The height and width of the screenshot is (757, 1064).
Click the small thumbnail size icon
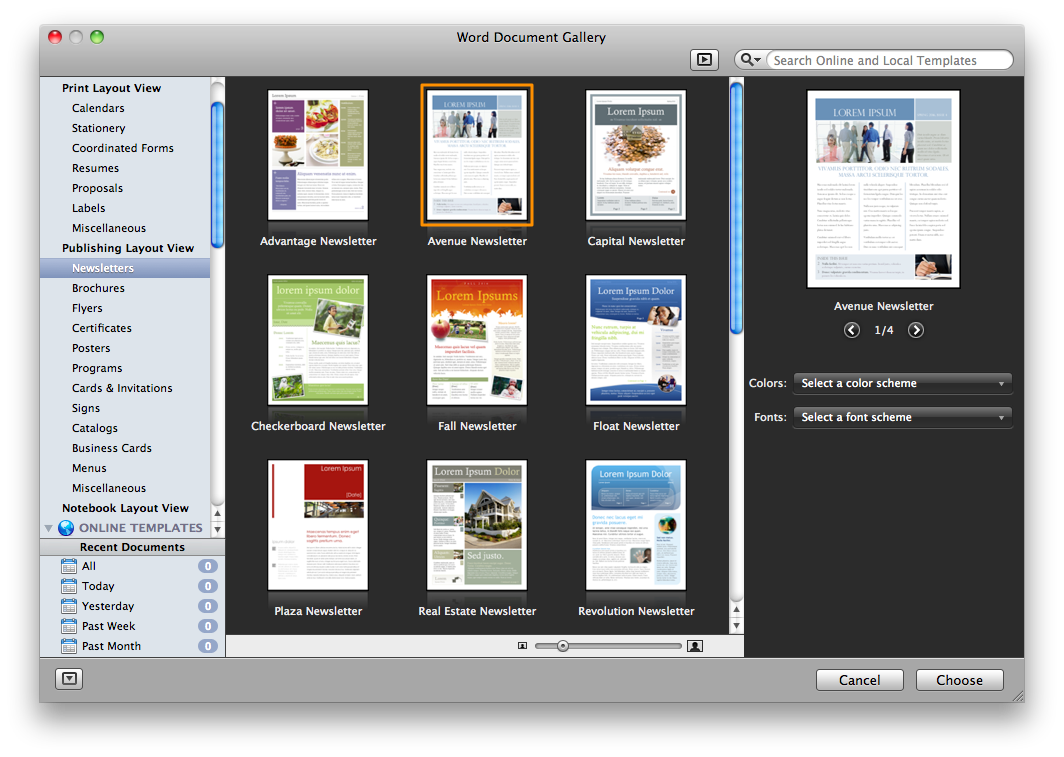click(522, 646)
